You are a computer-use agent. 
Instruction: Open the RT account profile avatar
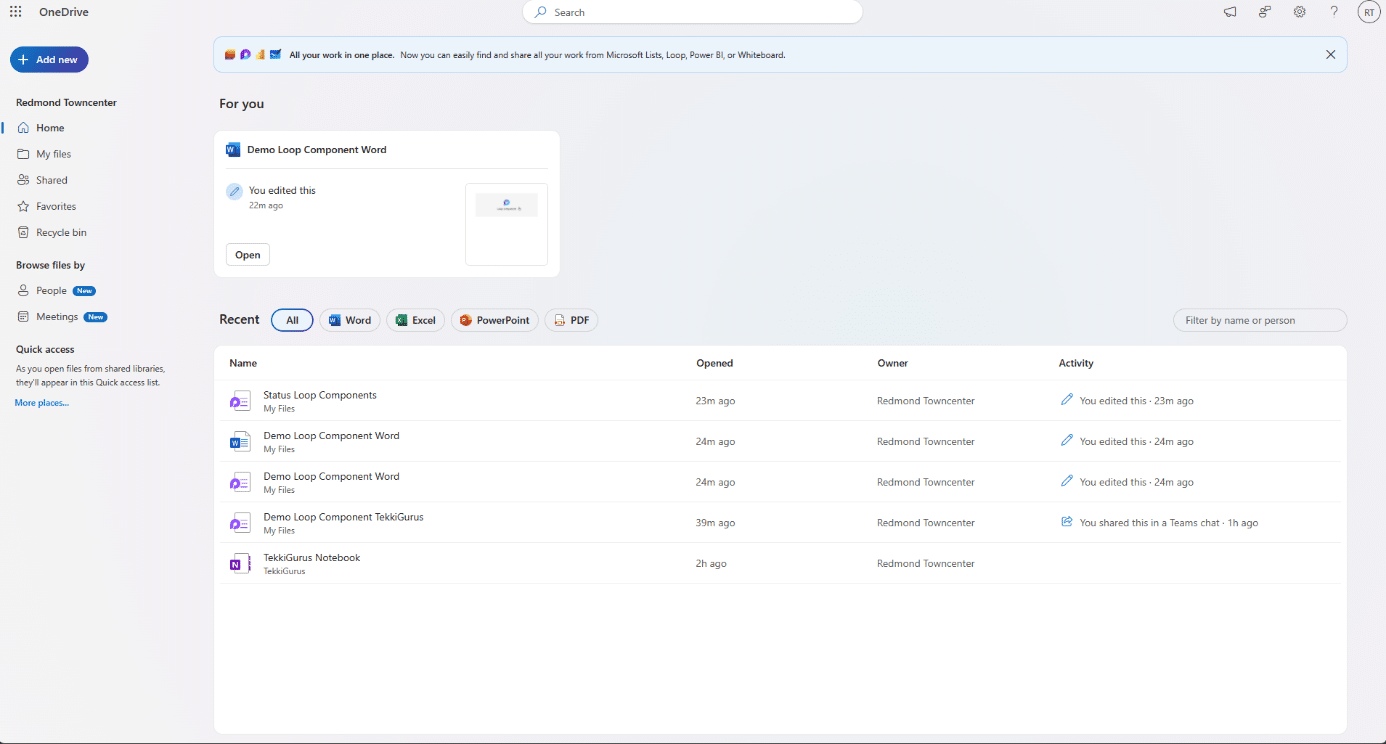[1368, 12]
